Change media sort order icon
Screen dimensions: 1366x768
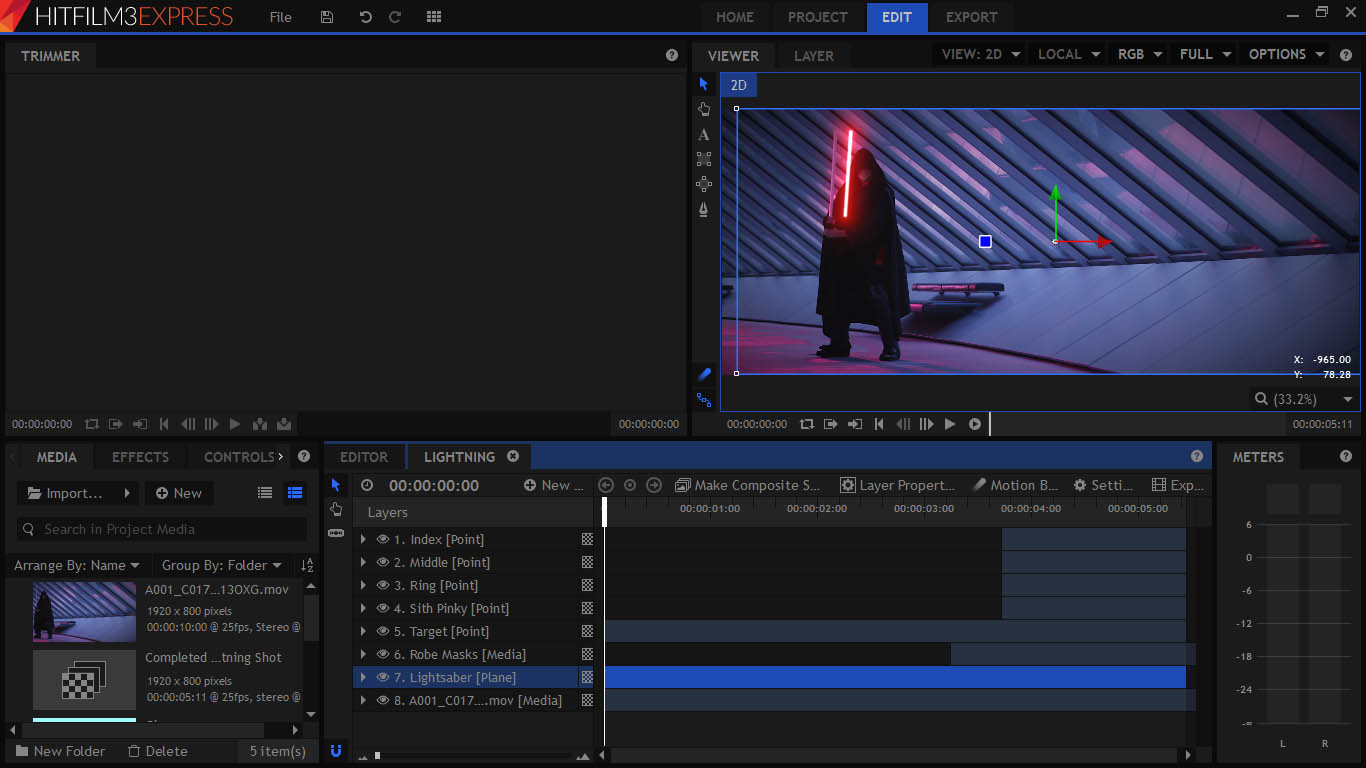pos(307,566)
